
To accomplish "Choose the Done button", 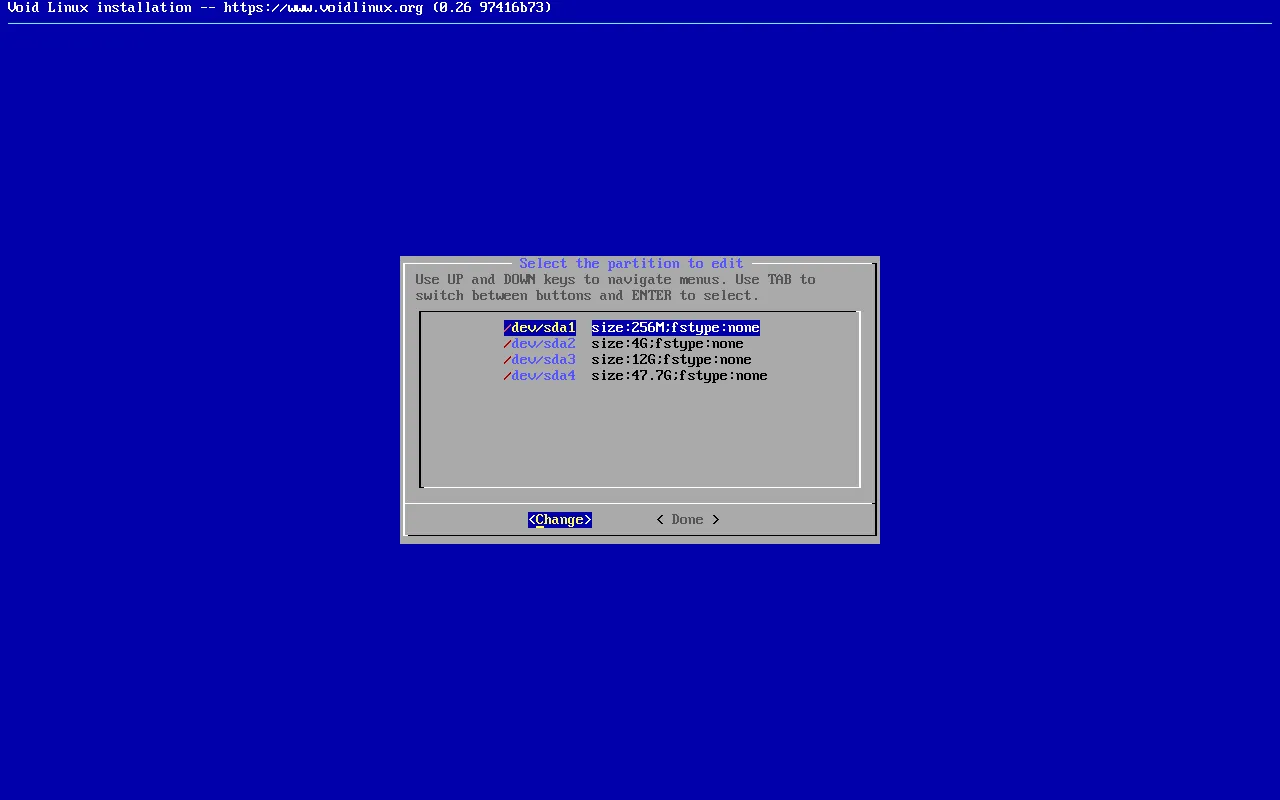I will point(688,519).
